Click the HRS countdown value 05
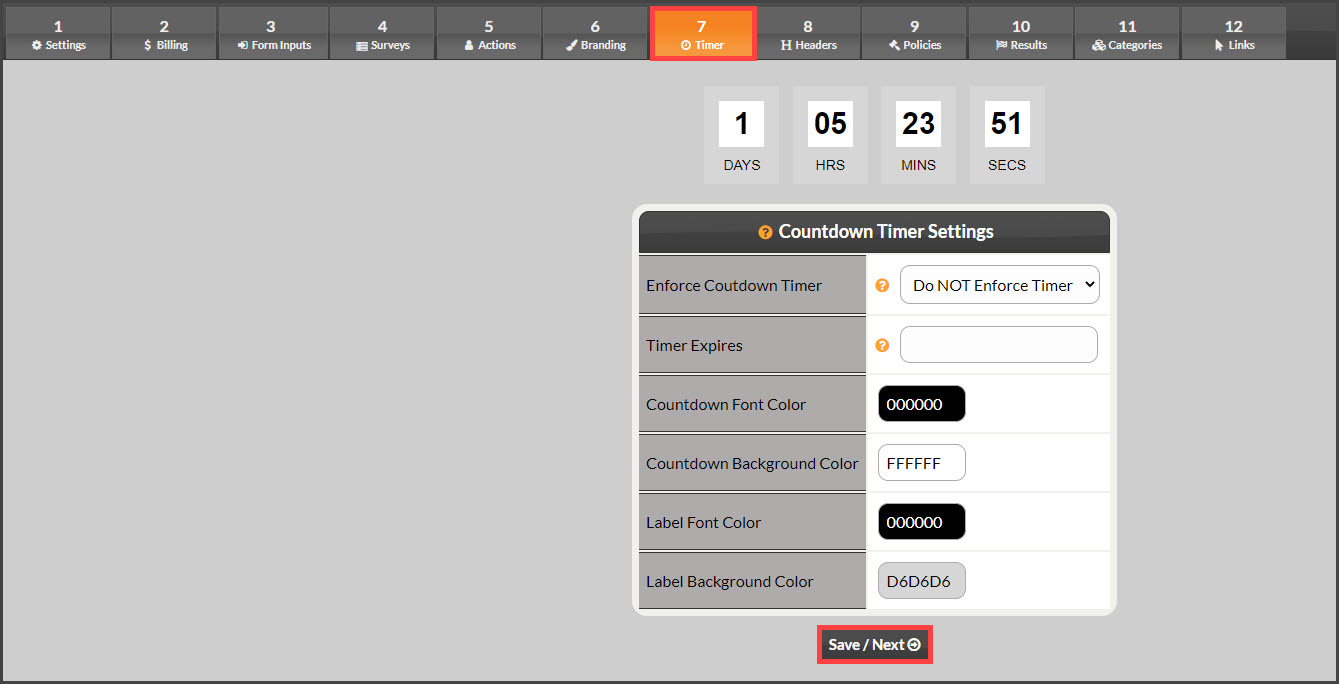 (830, 124)
